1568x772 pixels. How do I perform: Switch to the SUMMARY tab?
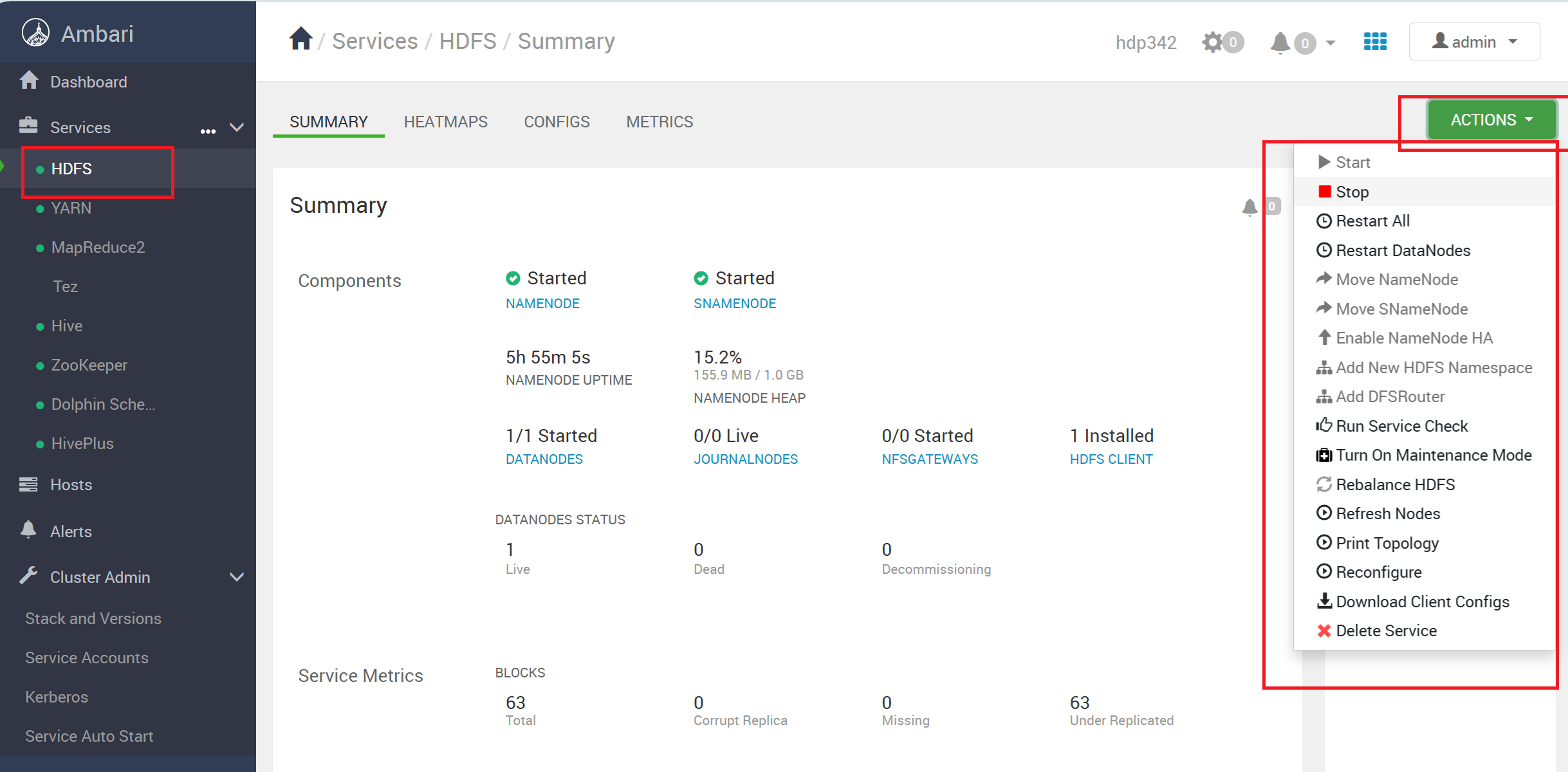[x=329, y=122]
